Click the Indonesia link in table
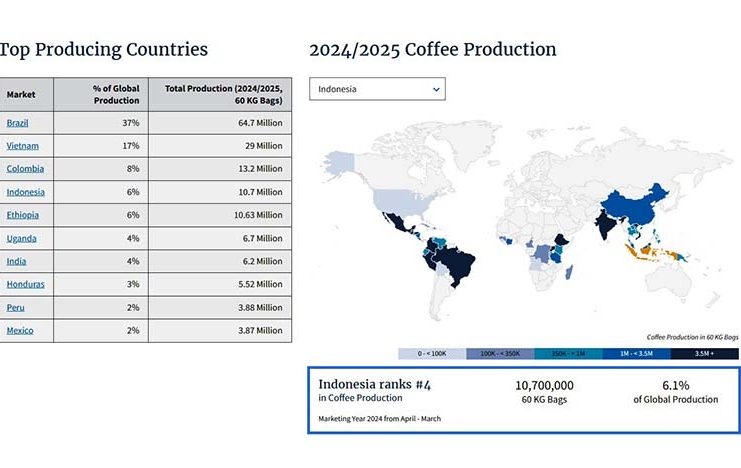741x468 pixels. pyautogui.click(x=25, y=192)
